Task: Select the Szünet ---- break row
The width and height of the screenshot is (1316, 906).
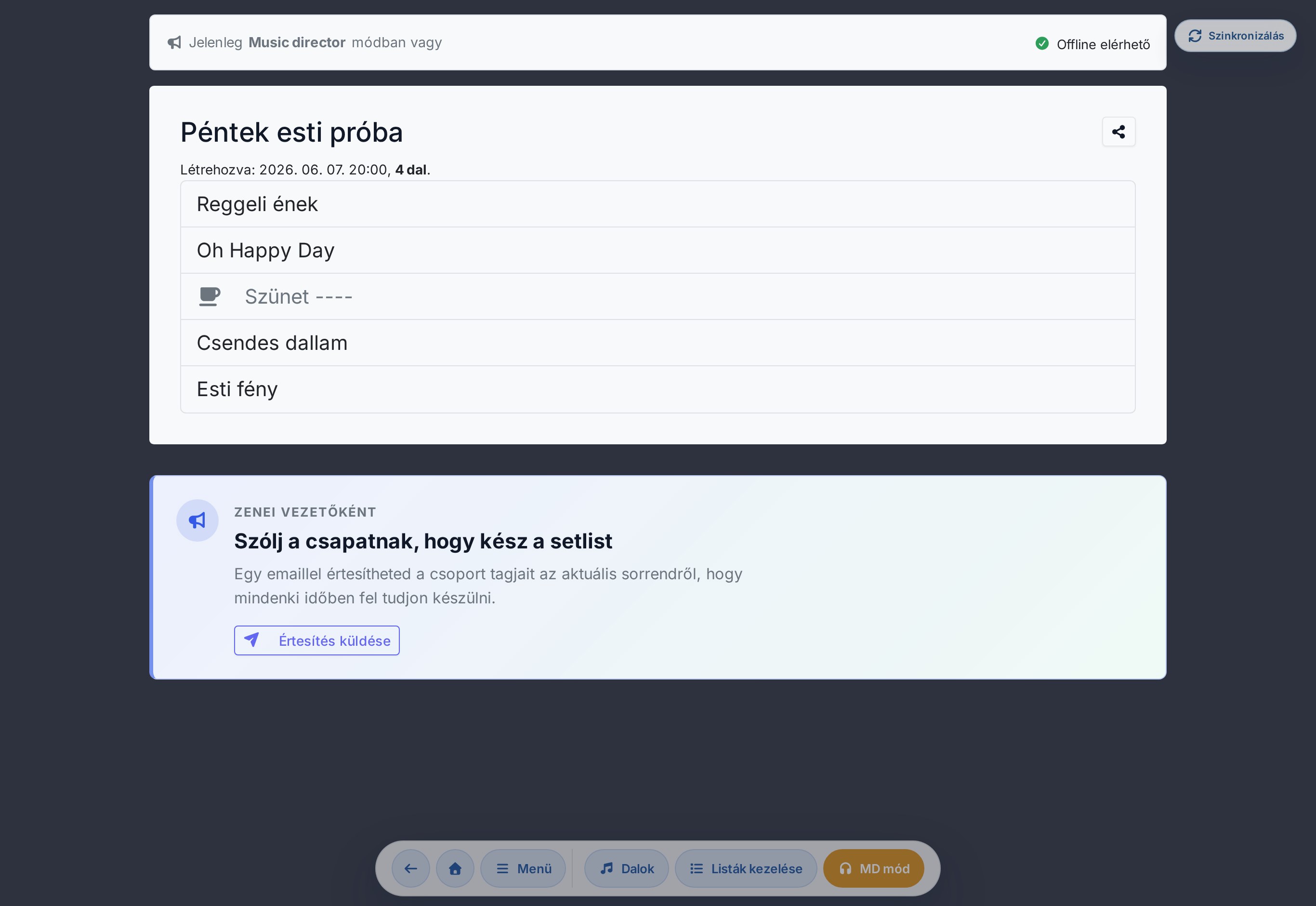Action: pos(658,297)
